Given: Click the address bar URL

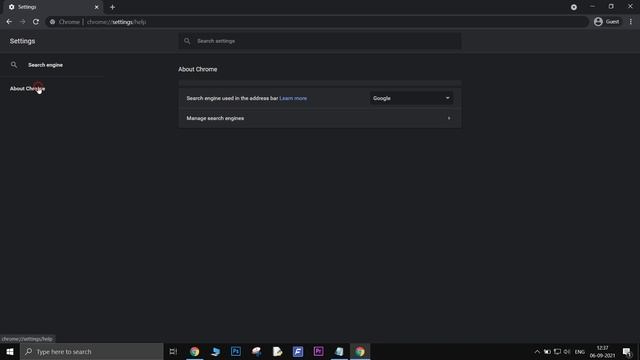Looking at the screenshot, I should [116, 22].
